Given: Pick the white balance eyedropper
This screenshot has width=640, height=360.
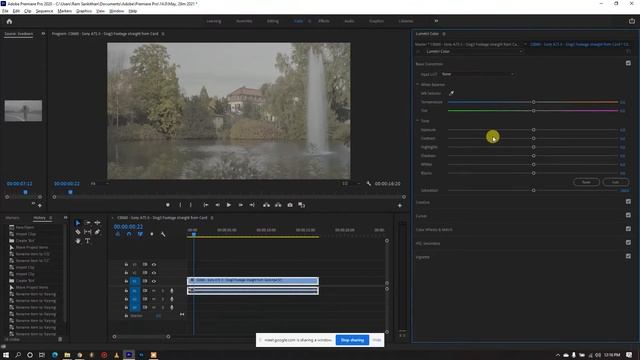Looking at the screenshot, I should coord(451,93).
